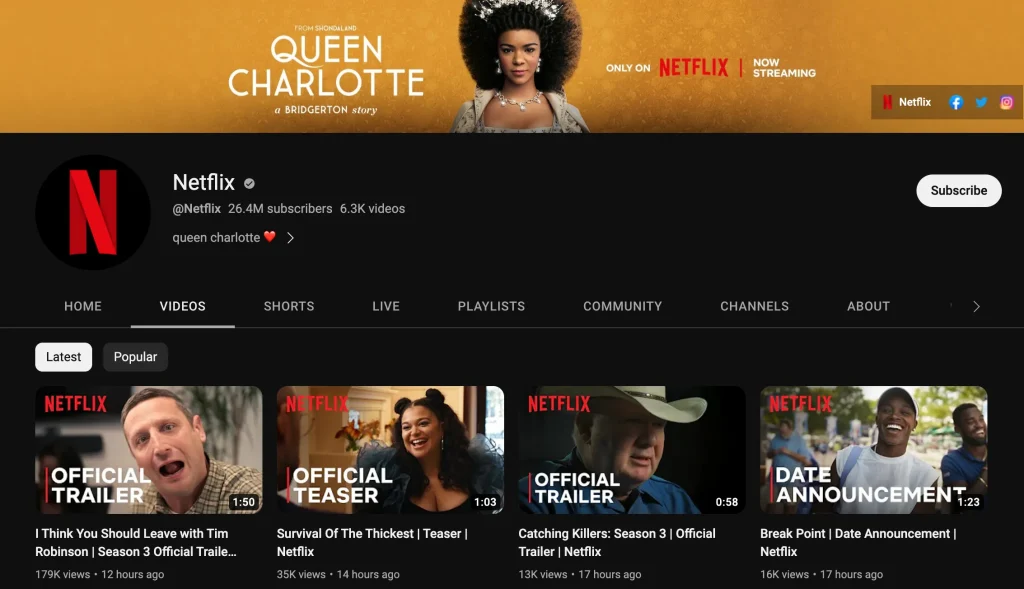Click the verified badge next to Netflix
The width and height of the screenshot is (1024, 589).
(248, 183)
